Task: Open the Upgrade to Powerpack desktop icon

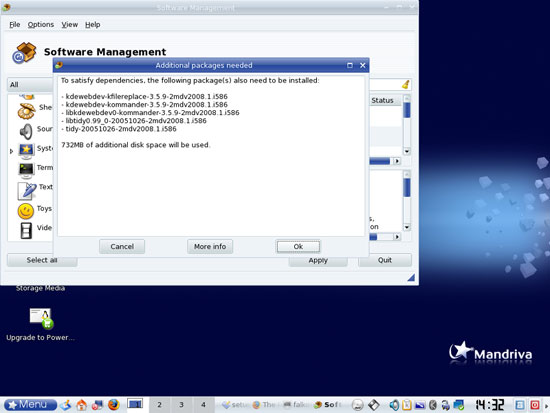Action: [x=41, y=319]
